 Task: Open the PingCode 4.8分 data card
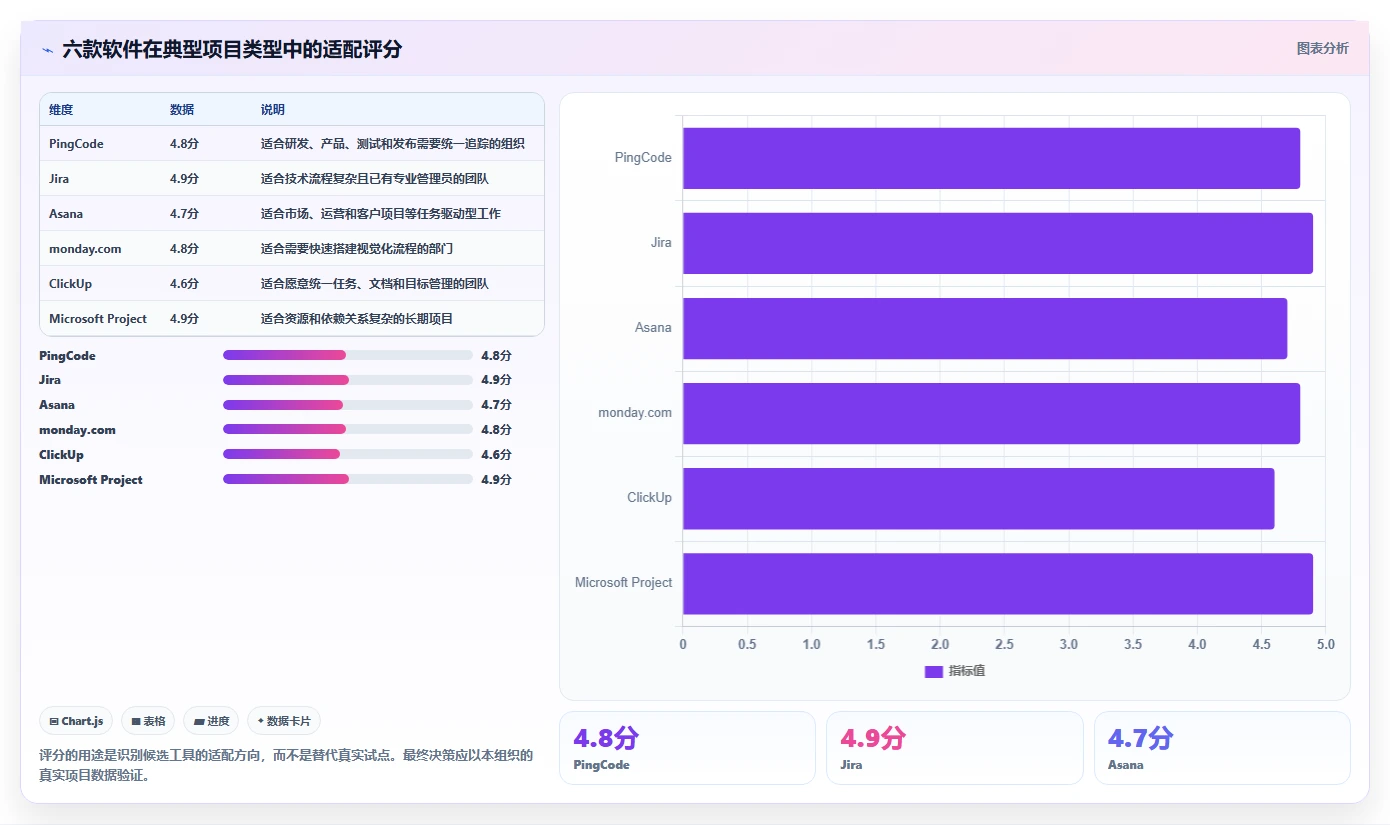[x=687, y=748]
